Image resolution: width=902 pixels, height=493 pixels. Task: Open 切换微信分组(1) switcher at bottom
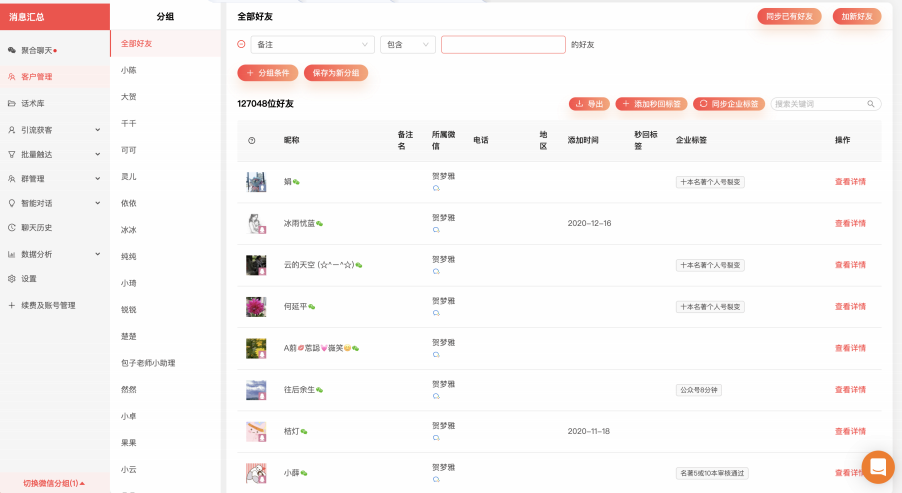(54, 483)
